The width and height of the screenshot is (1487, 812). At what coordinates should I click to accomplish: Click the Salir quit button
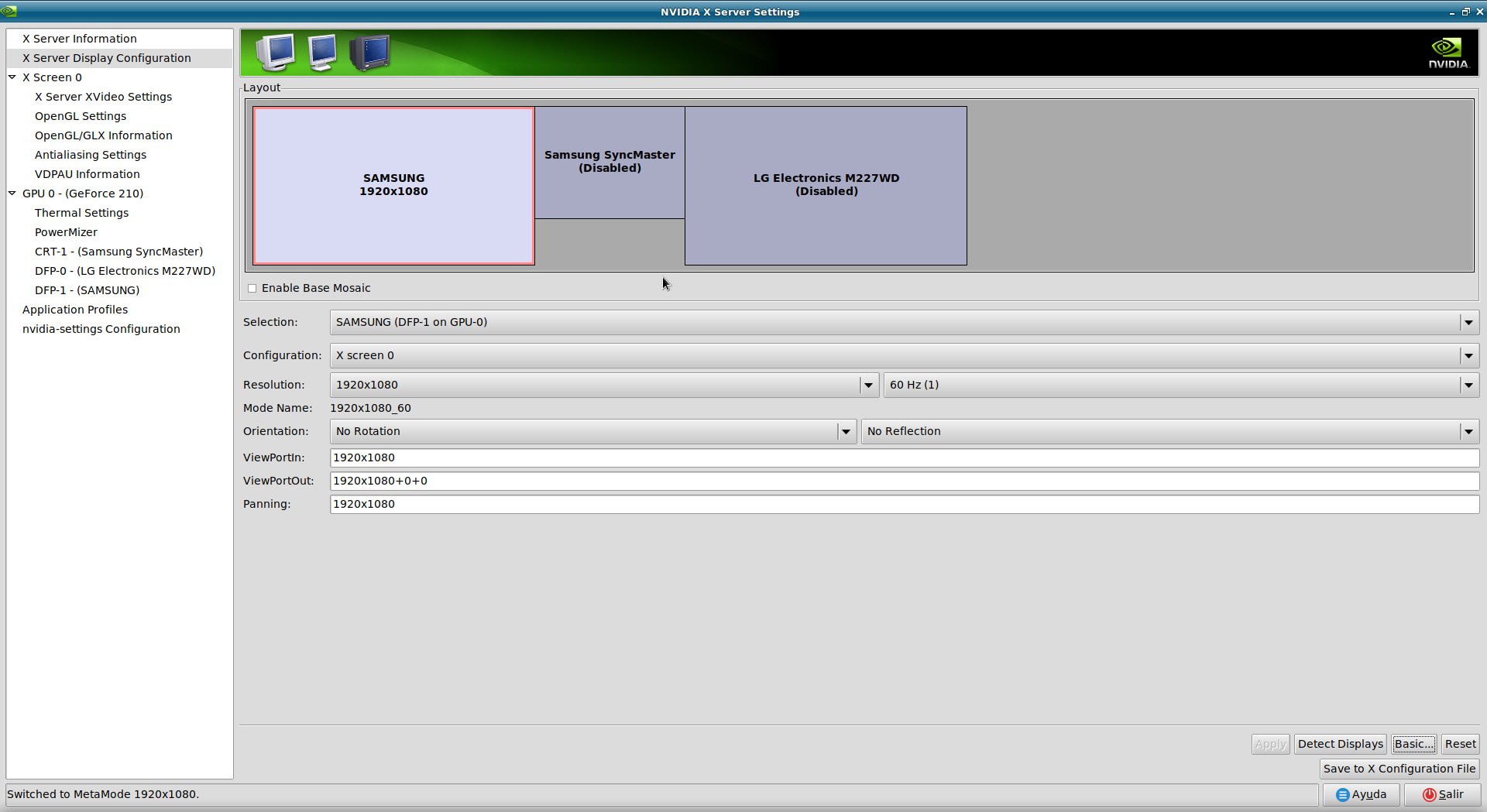1443,795
